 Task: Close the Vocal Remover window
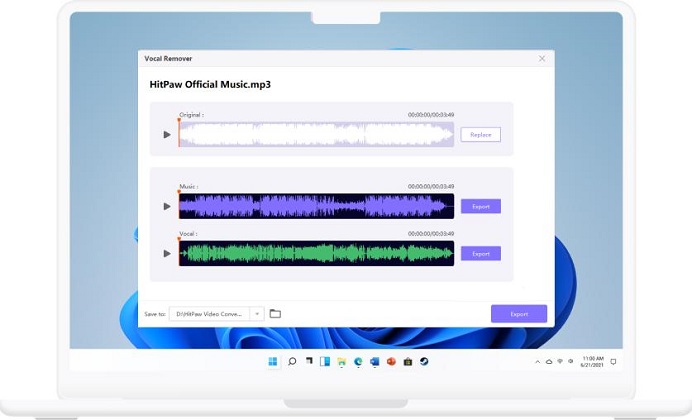tap(542, 58)
